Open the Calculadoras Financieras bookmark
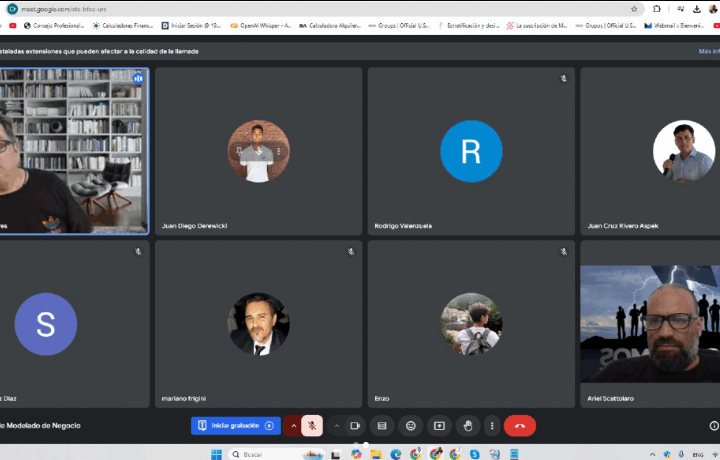Viewport: 720px width, 460px height. click(121, 26)
